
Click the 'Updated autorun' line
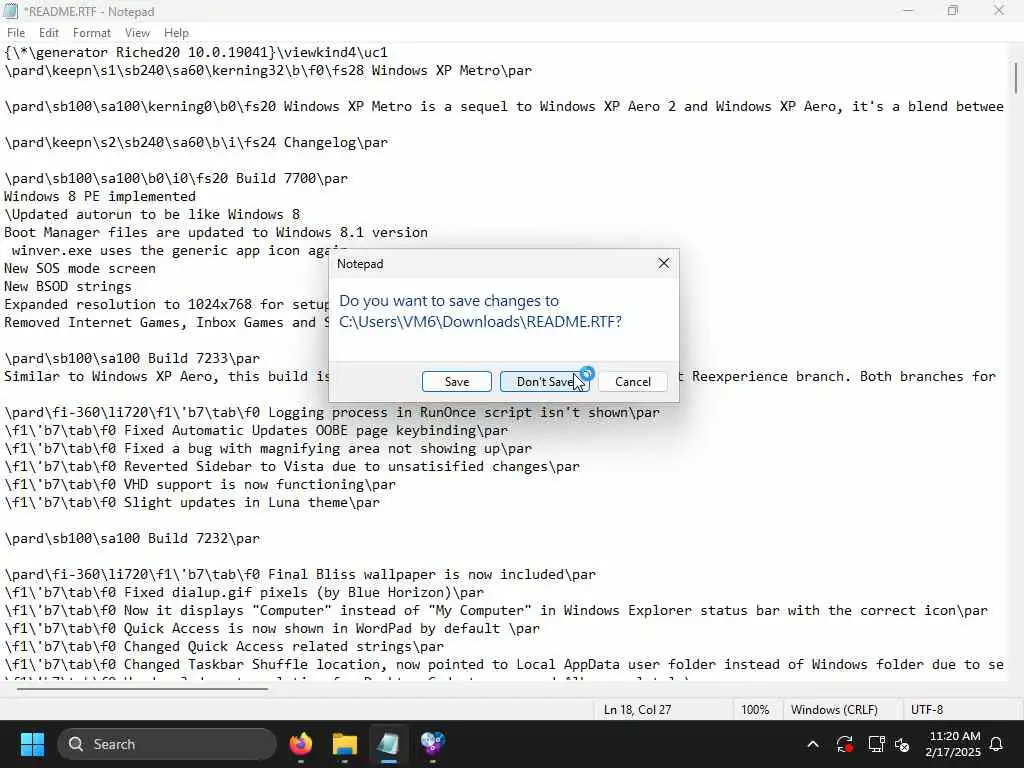point(152,215)
